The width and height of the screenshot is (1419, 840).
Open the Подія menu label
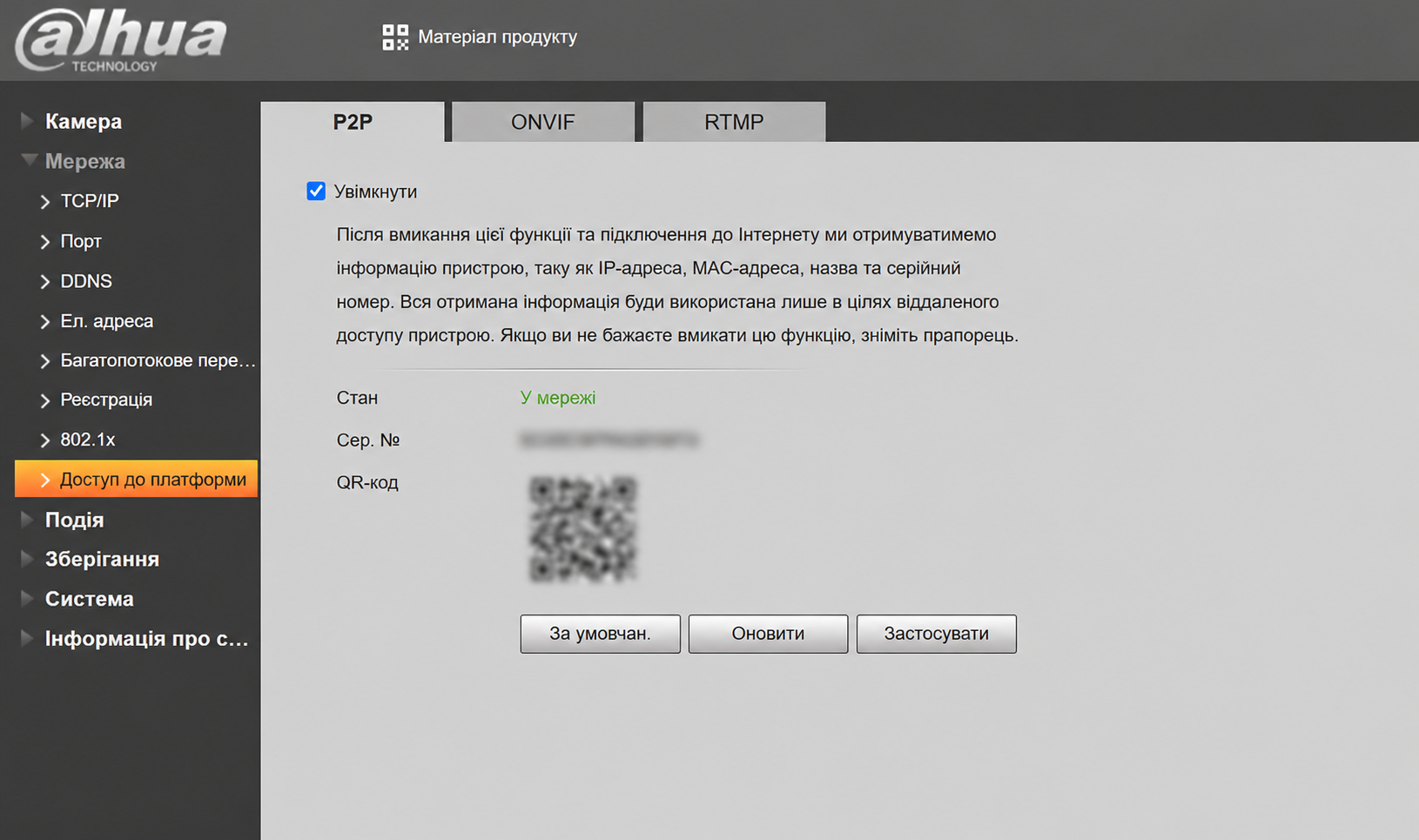pyautogui.click(x=75, y=520)
